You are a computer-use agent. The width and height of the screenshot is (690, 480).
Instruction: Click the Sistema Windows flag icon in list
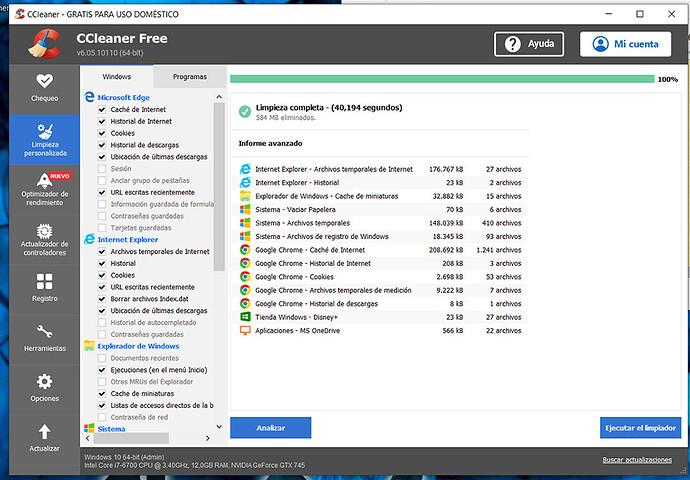coord(89,428)
